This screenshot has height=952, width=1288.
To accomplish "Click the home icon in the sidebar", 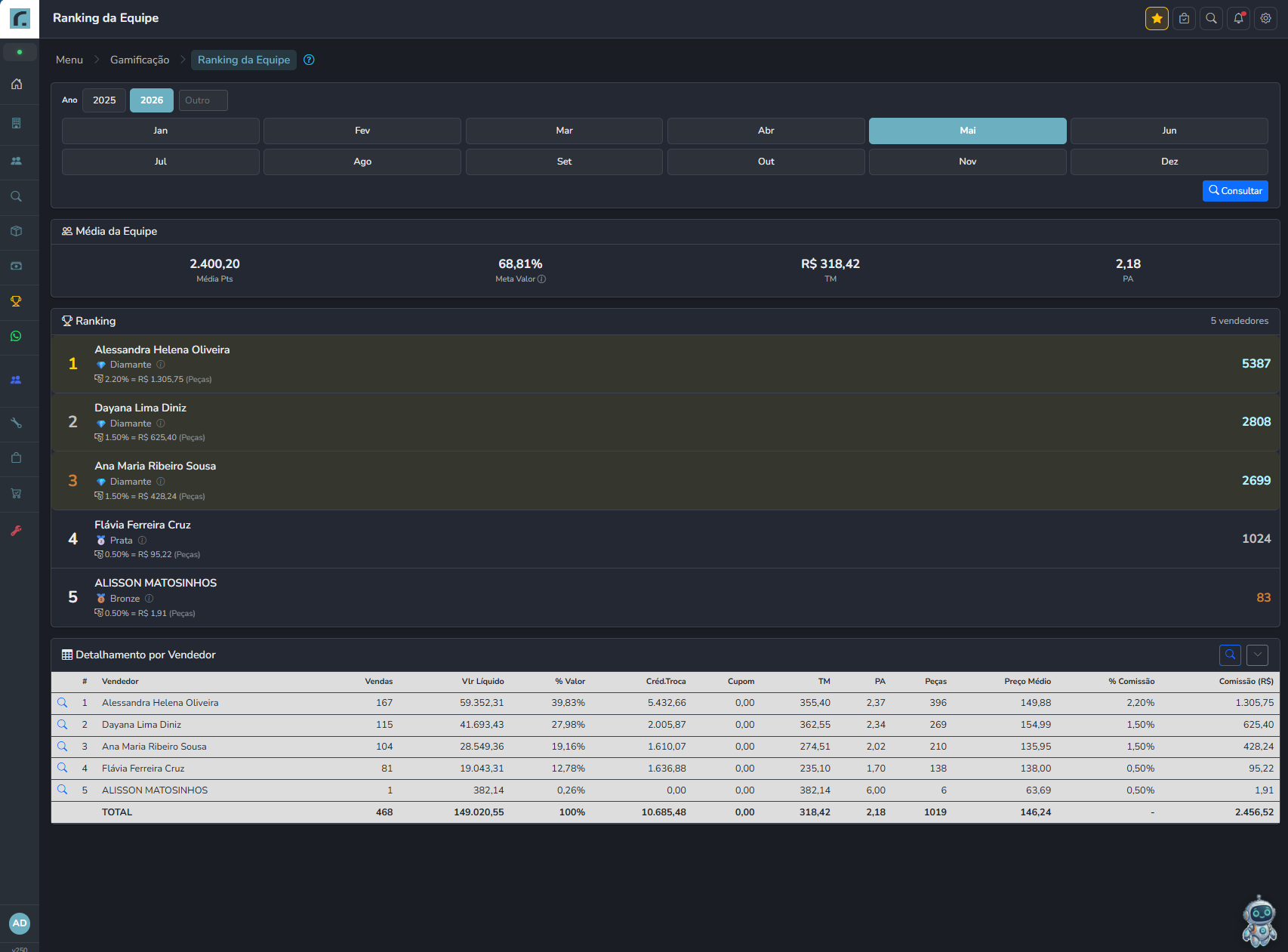I will [x=16, y=84].
